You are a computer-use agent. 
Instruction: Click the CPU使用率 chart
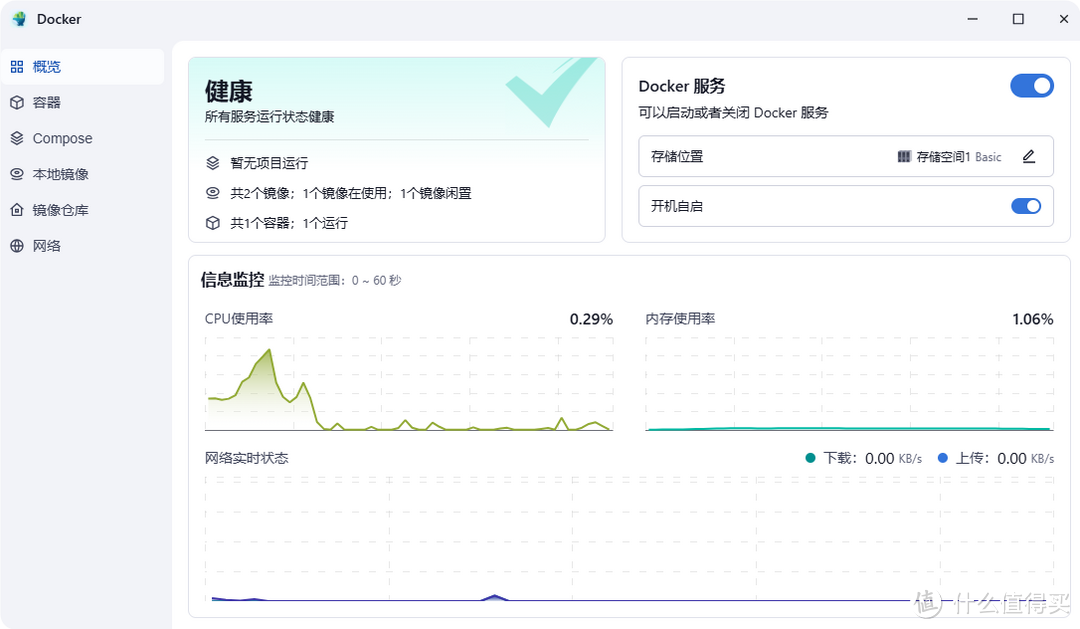(x=408, y=384)
